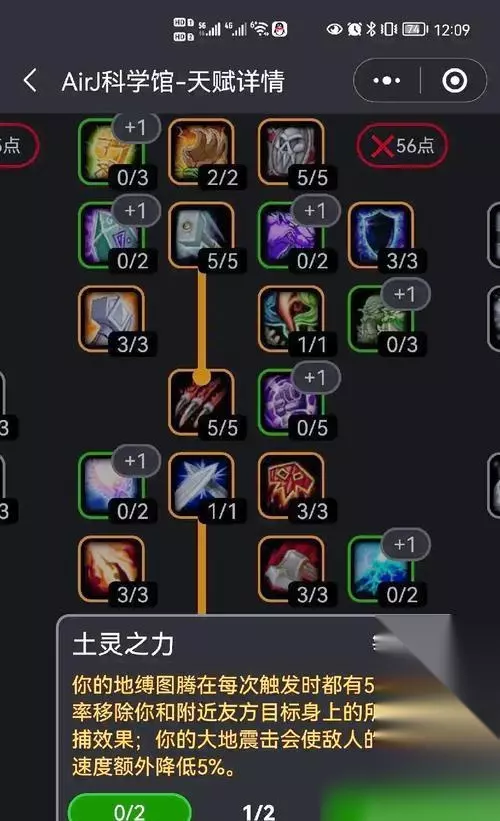Open the mini program more options menu
The height and width of the screenshot is (821, 500).
387,81
